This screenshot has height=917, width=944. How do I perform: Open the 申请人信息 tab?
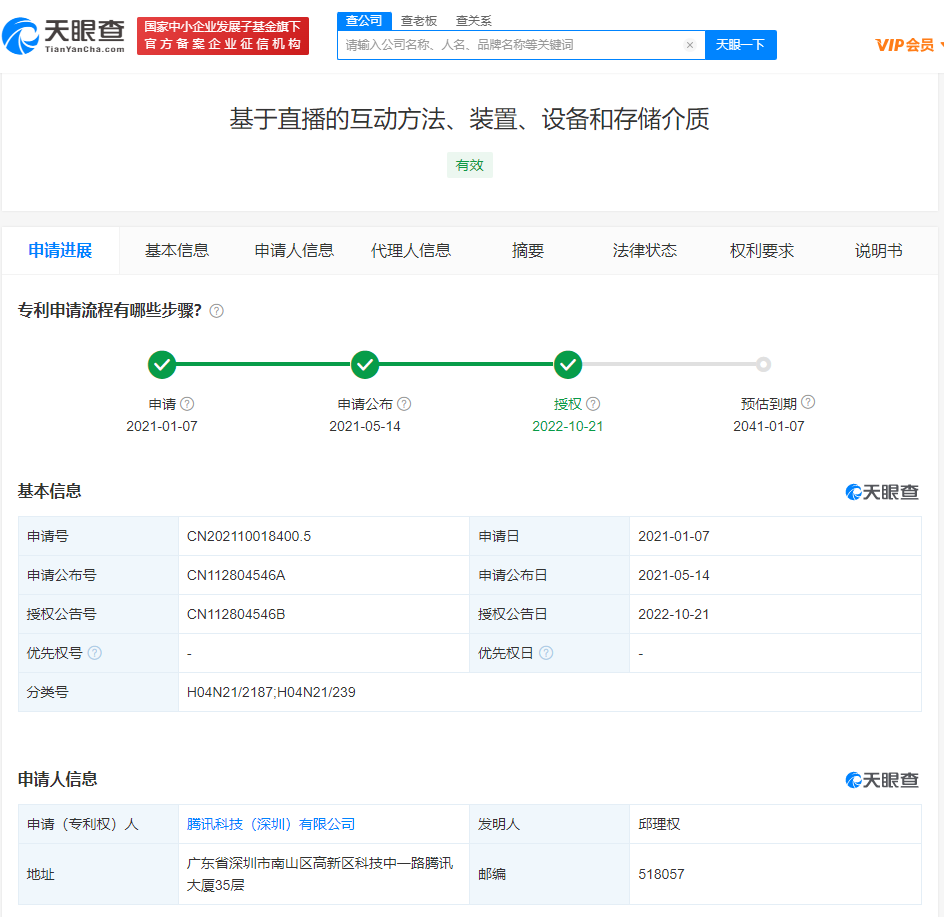pos(294,250)
